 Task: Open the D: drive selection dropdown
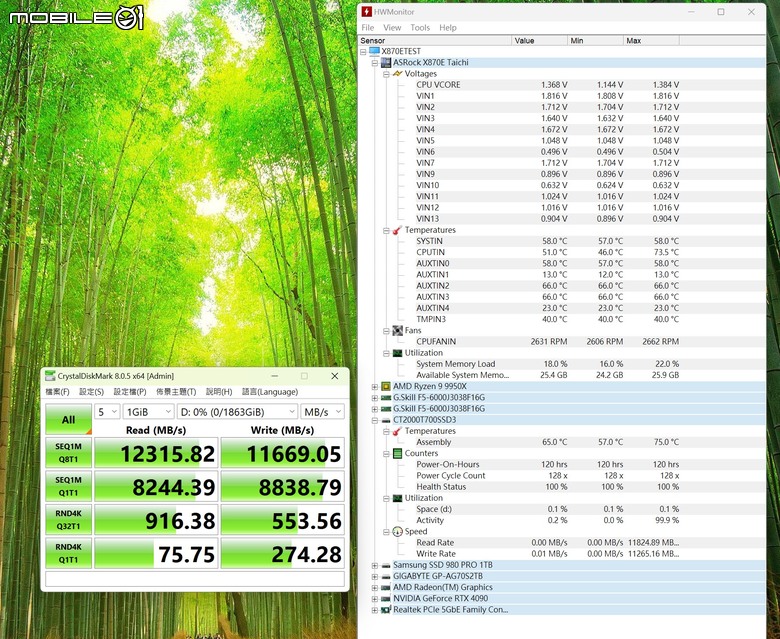[237, 412]
